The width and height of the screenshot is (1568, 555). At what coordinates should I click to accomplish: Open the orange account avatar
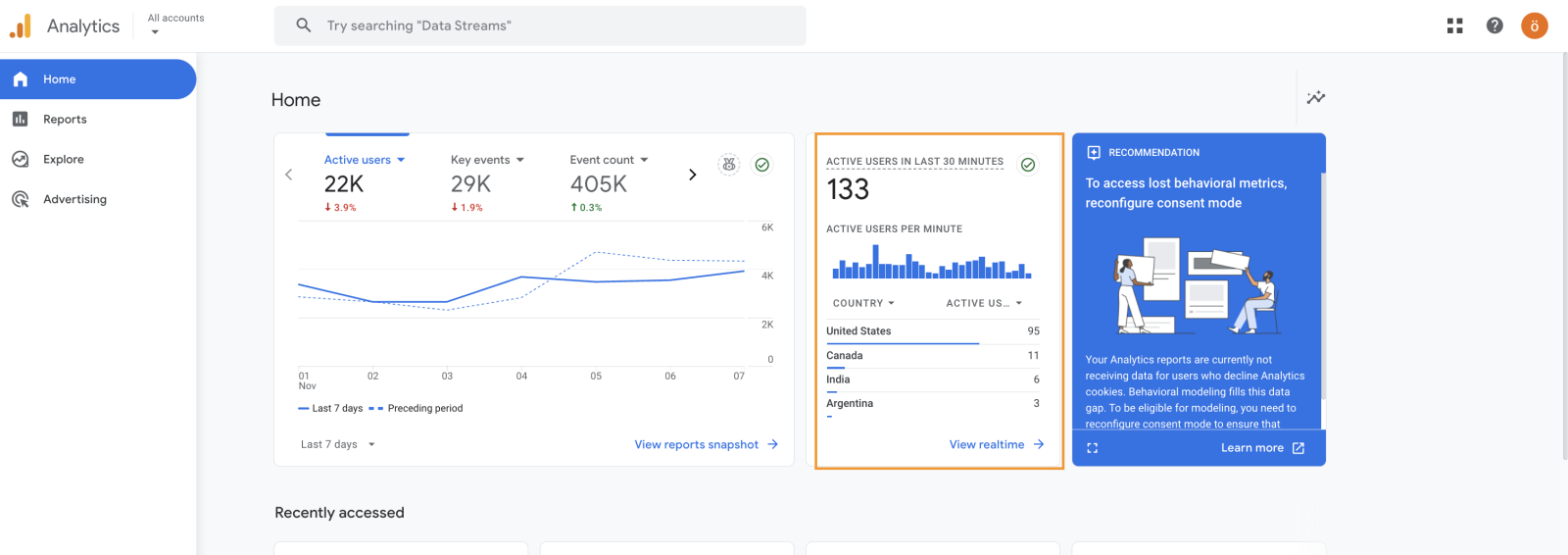(x=1535, y=25)
